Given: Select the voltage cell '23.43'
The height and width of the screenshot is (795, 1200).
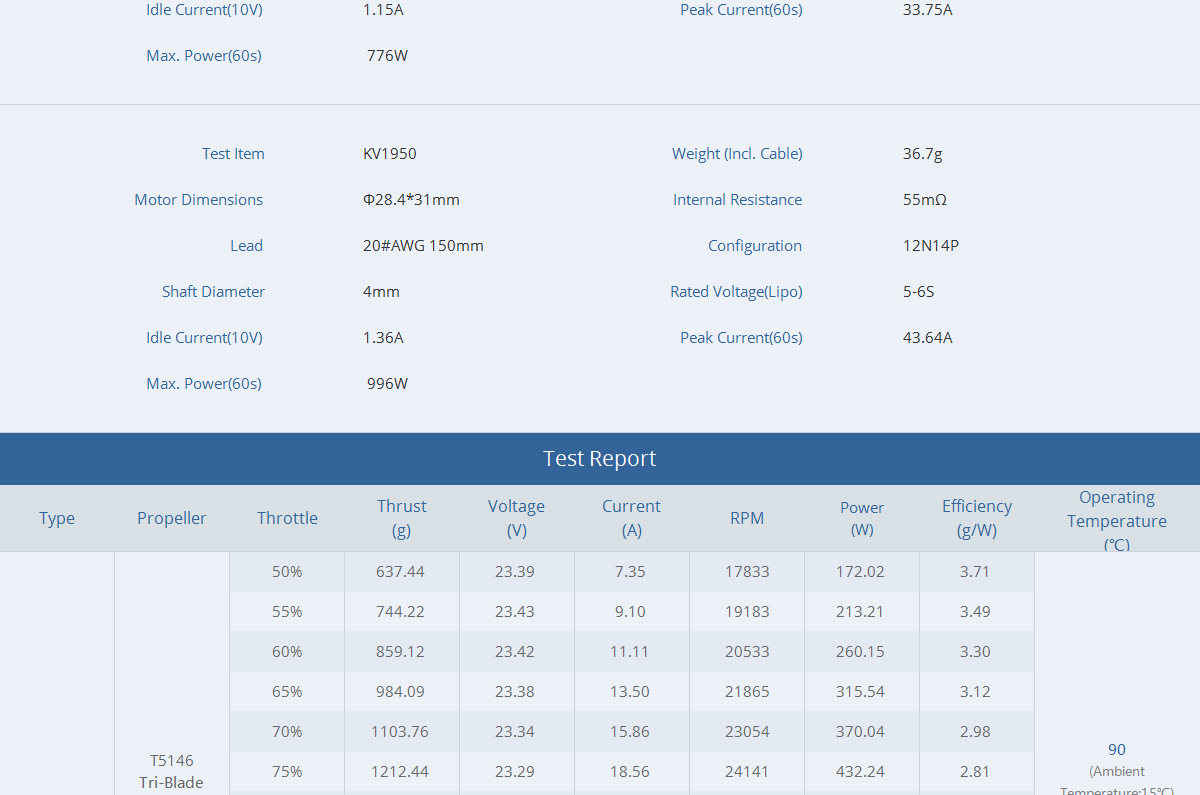Looking at the screenshot, I should coord(517,612).
